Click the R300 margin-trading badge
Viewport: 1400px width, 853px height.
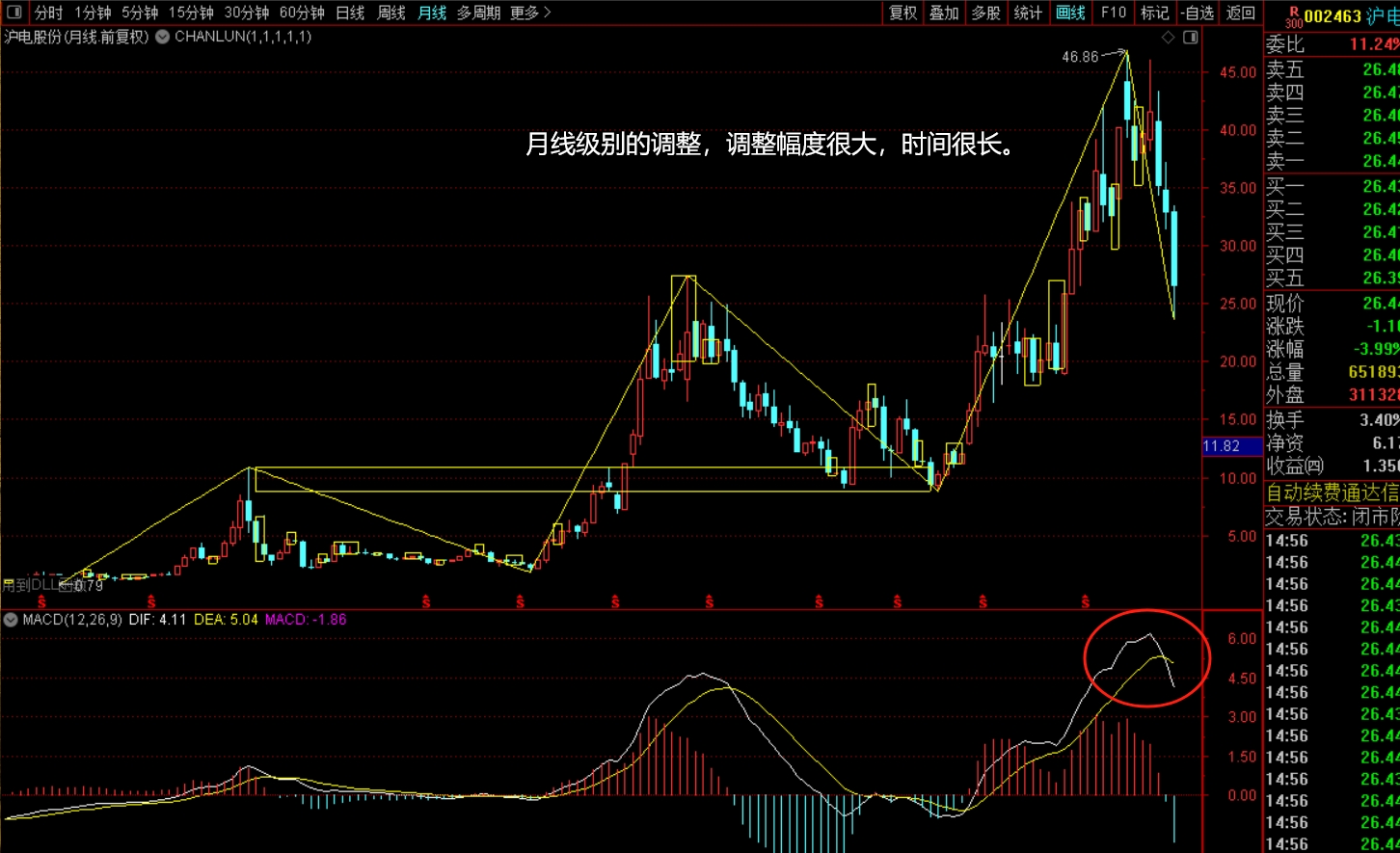(x=1293, y=16)
